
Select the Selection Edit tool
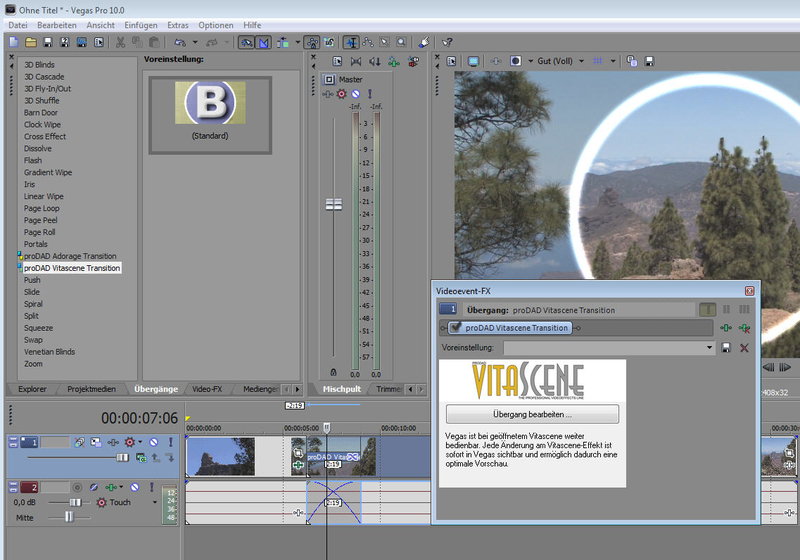point(385,42)
